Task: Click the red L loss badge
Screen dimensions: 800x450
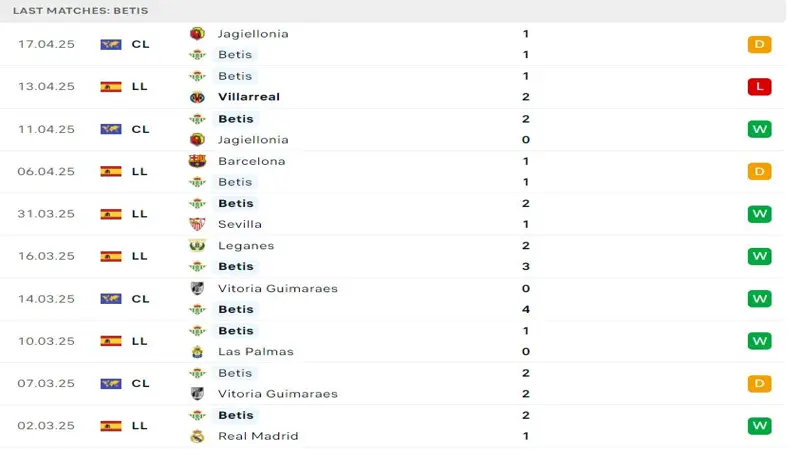Action: 759,87
